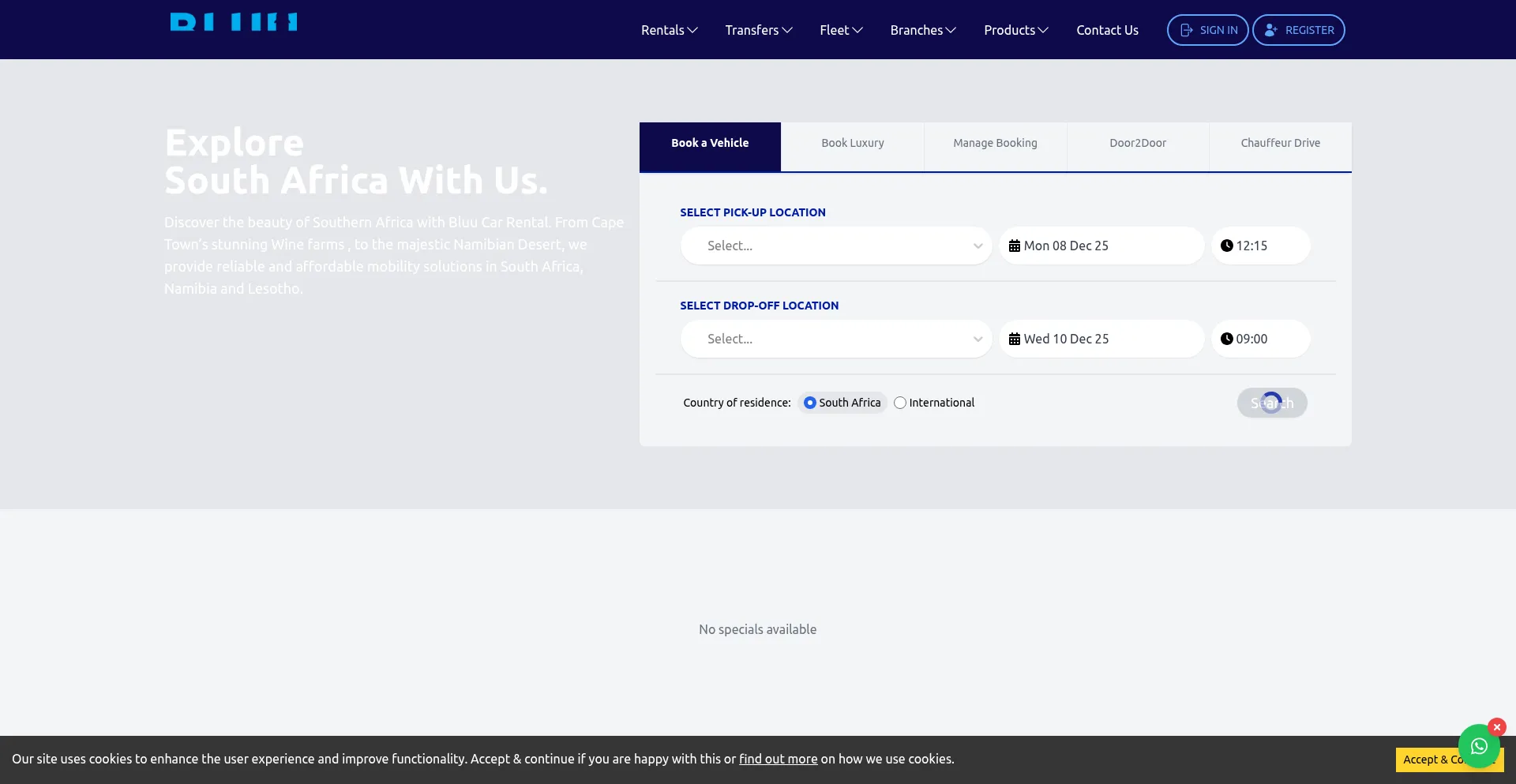Open the clock picker showing 09:00
This screenshot has width=1516, height=784.
1259,339
